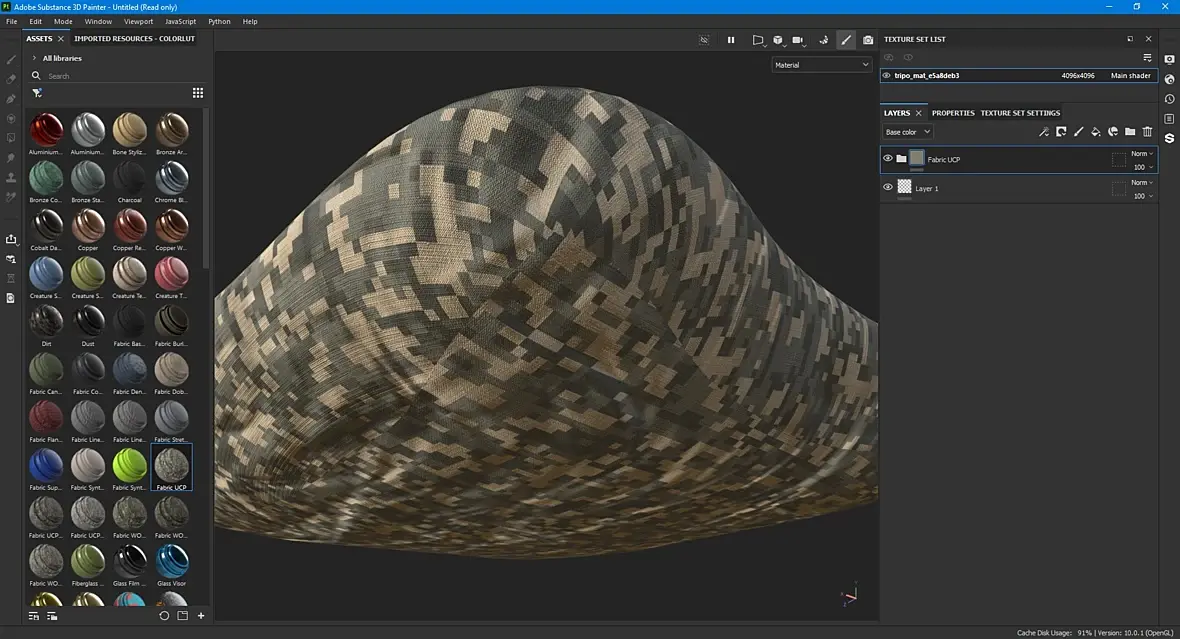1180x639 pixels.
Task: Add a fill layer with bucket icon
Action: (x=1095, y=132)
